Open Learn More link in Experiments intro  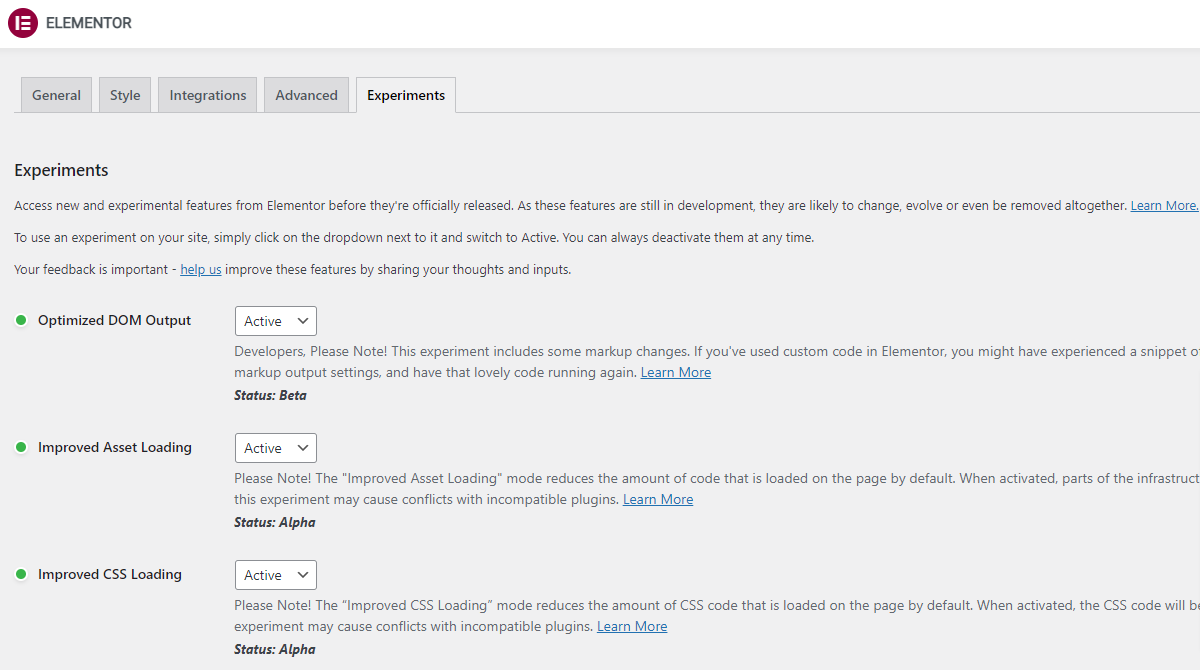point(1163,205)
